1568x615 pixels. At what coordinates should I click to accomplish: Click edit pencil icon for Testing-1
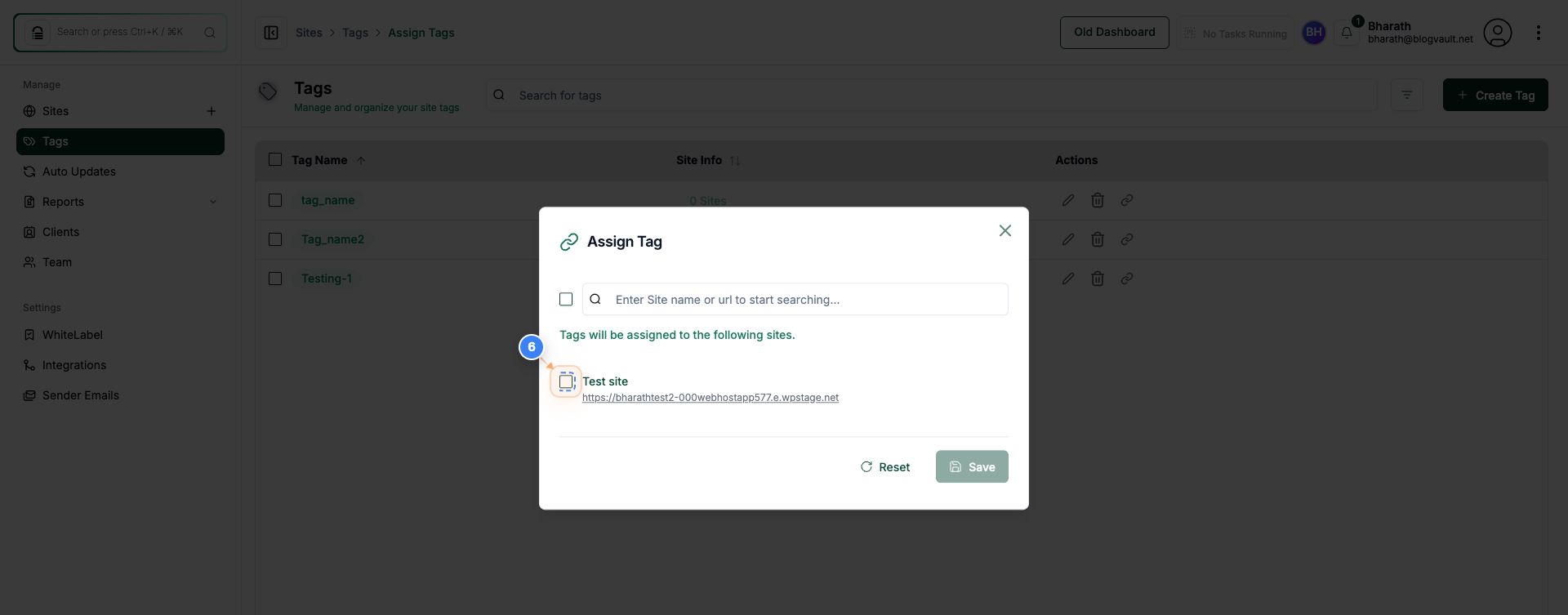[x=1068, y=279]
